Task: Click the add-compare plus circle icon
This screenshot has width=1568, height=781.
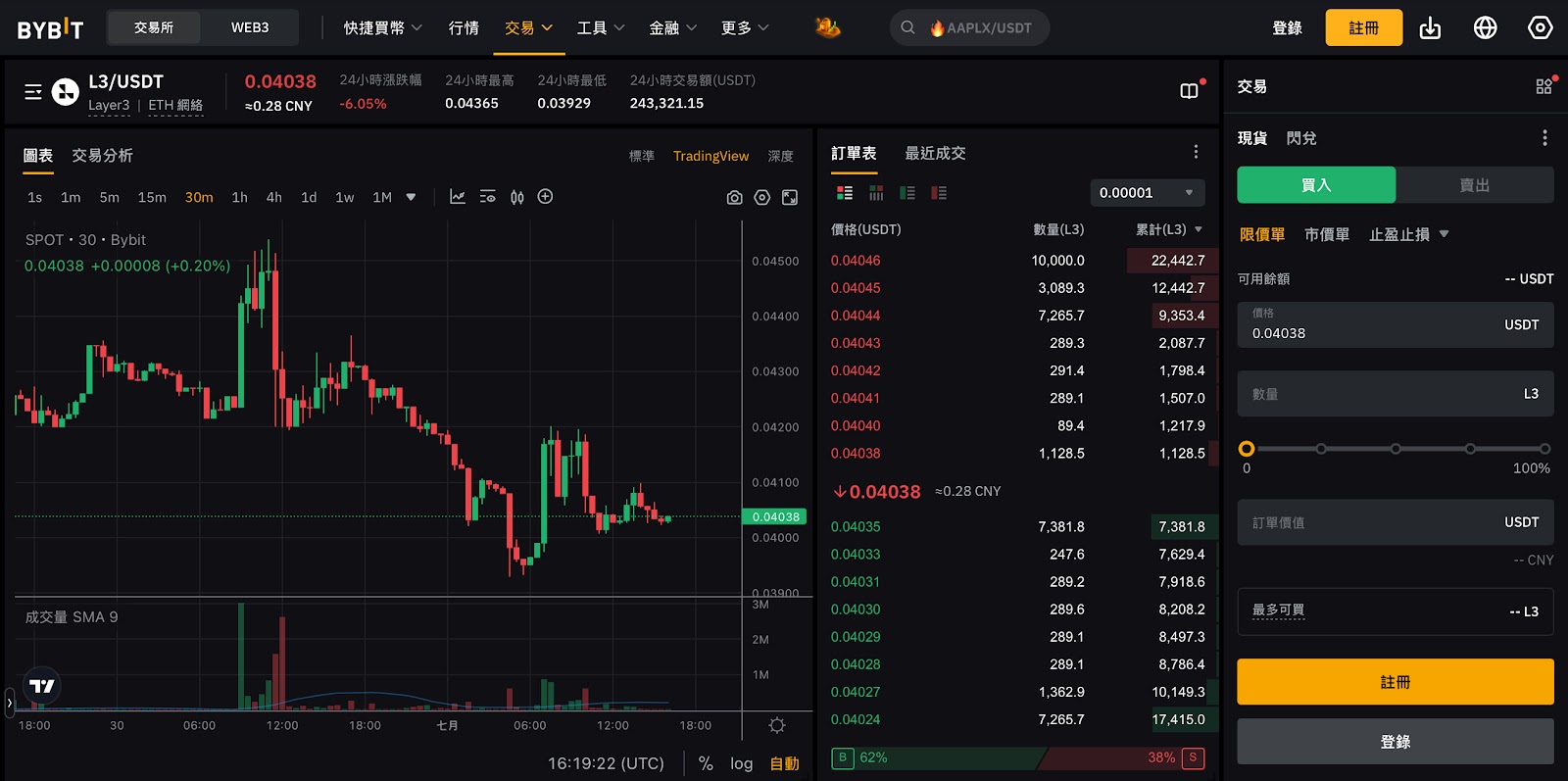Action: pyautogui.click(x=546, y=197)
